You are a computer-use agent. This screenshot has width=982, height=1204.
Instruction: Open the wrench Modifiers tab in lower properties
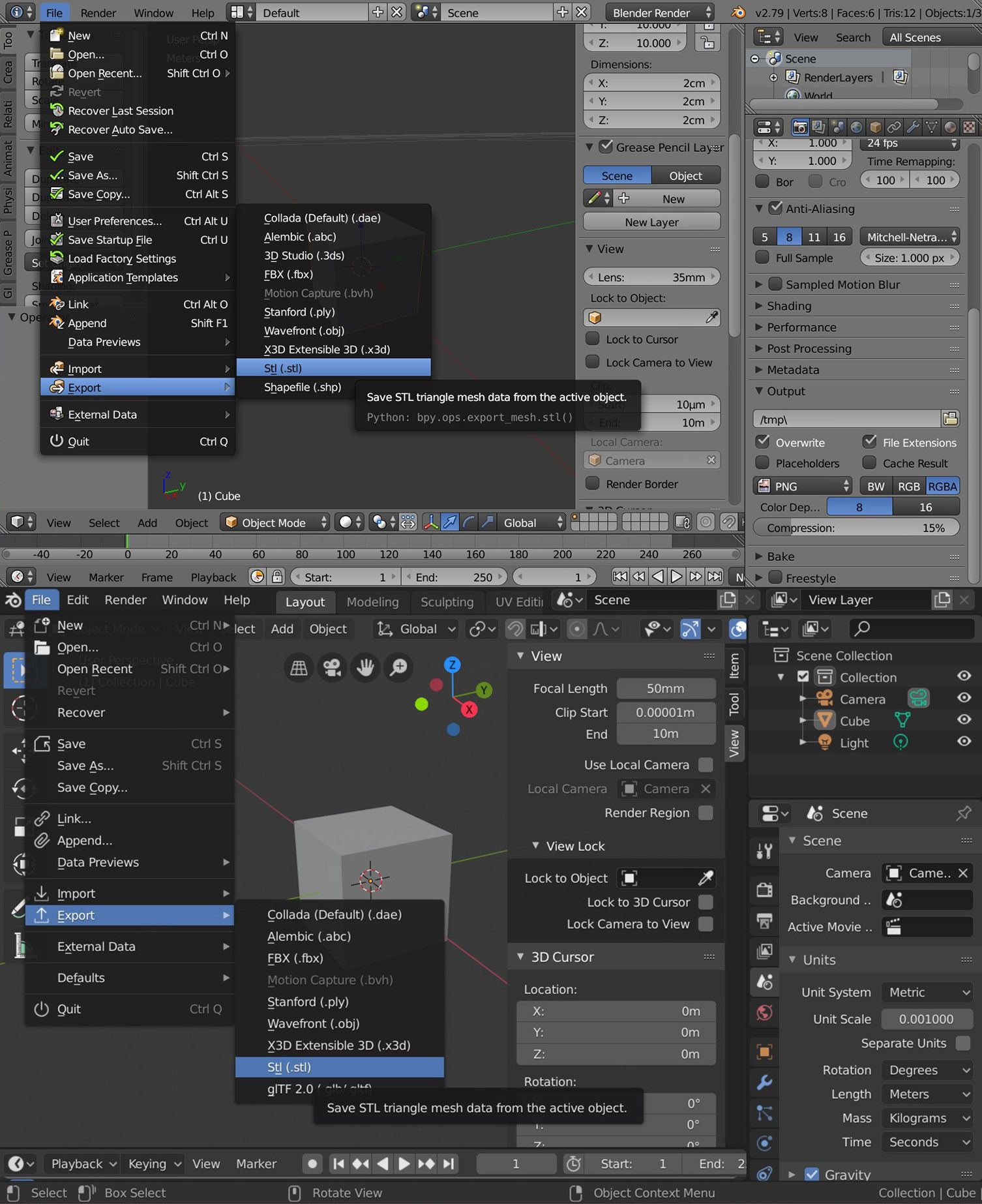764,1082
